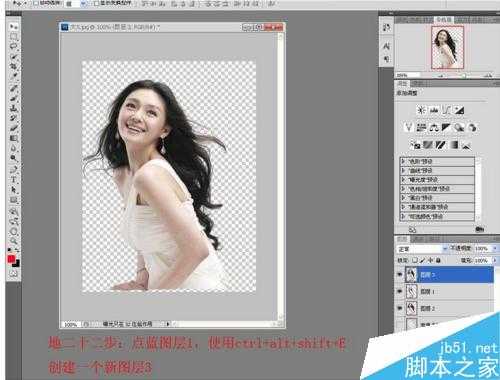This screenshot has height=380, width=500.
Task: Toggle the lock transparent pixels option
Action: point(415,260)
